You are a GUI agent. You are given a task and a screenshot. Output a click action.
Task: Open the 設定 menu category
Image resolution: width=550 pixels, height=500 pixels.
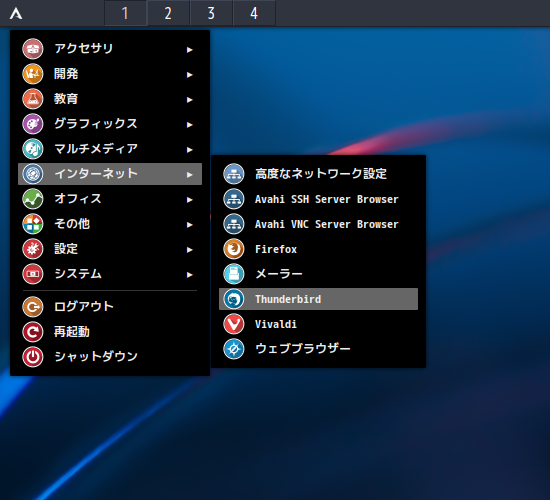coord(110,249)
